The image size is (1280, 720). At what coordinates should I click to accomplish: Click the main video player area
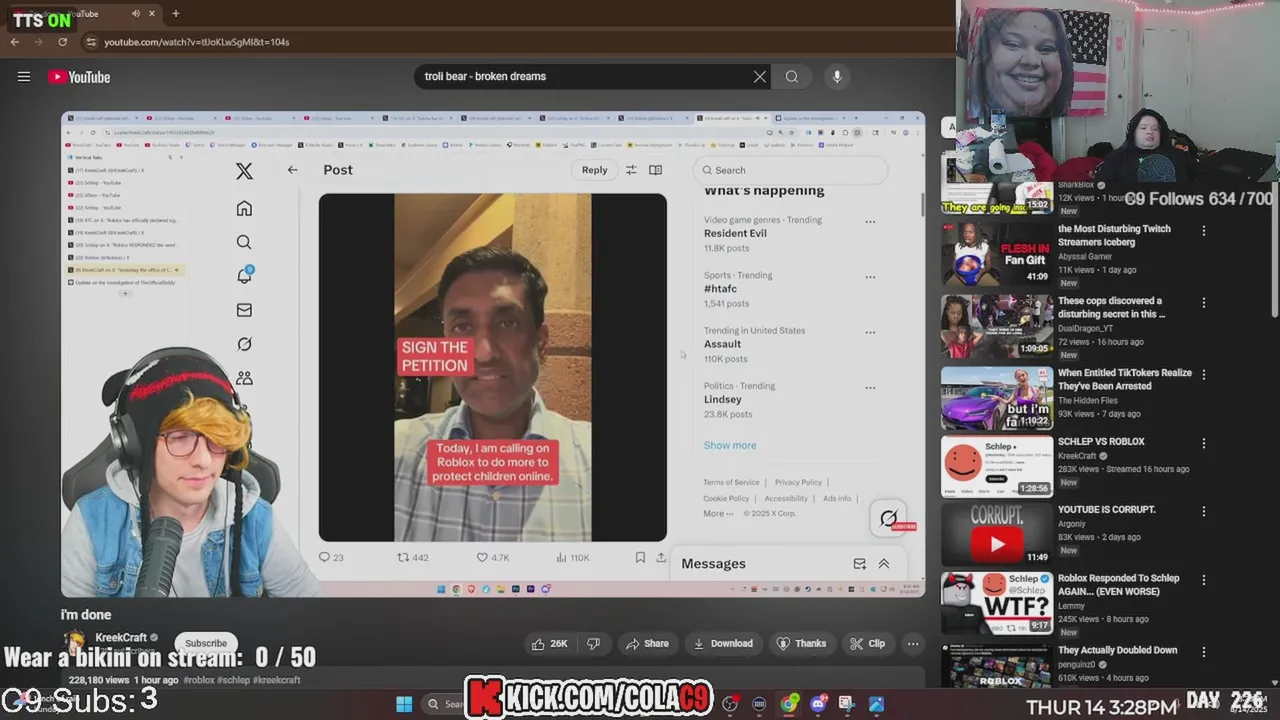tap(493, 354)
